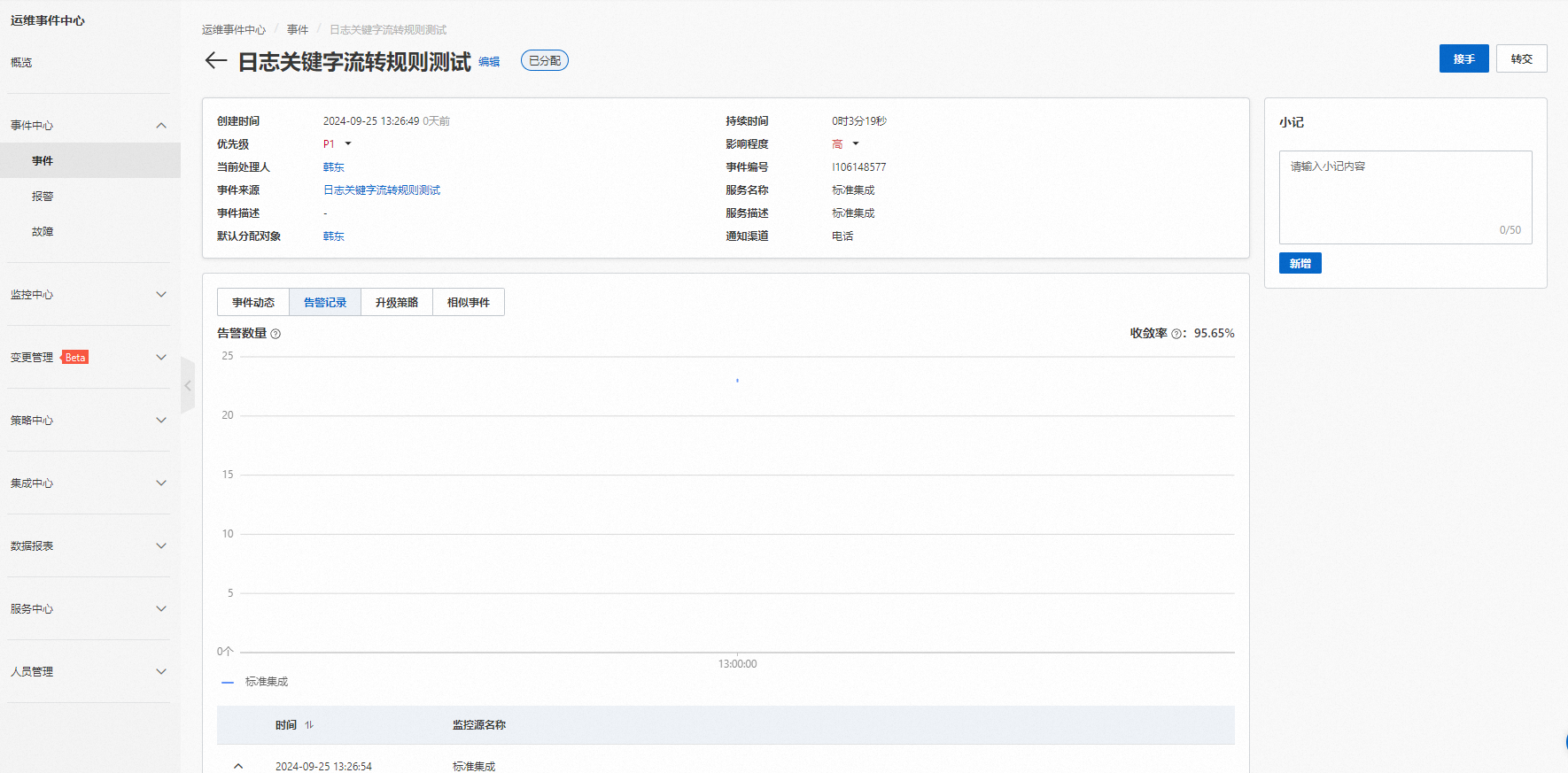Open the 升级策略 tab
Viewport: 1568px width, 773px height.
[397, 302]
